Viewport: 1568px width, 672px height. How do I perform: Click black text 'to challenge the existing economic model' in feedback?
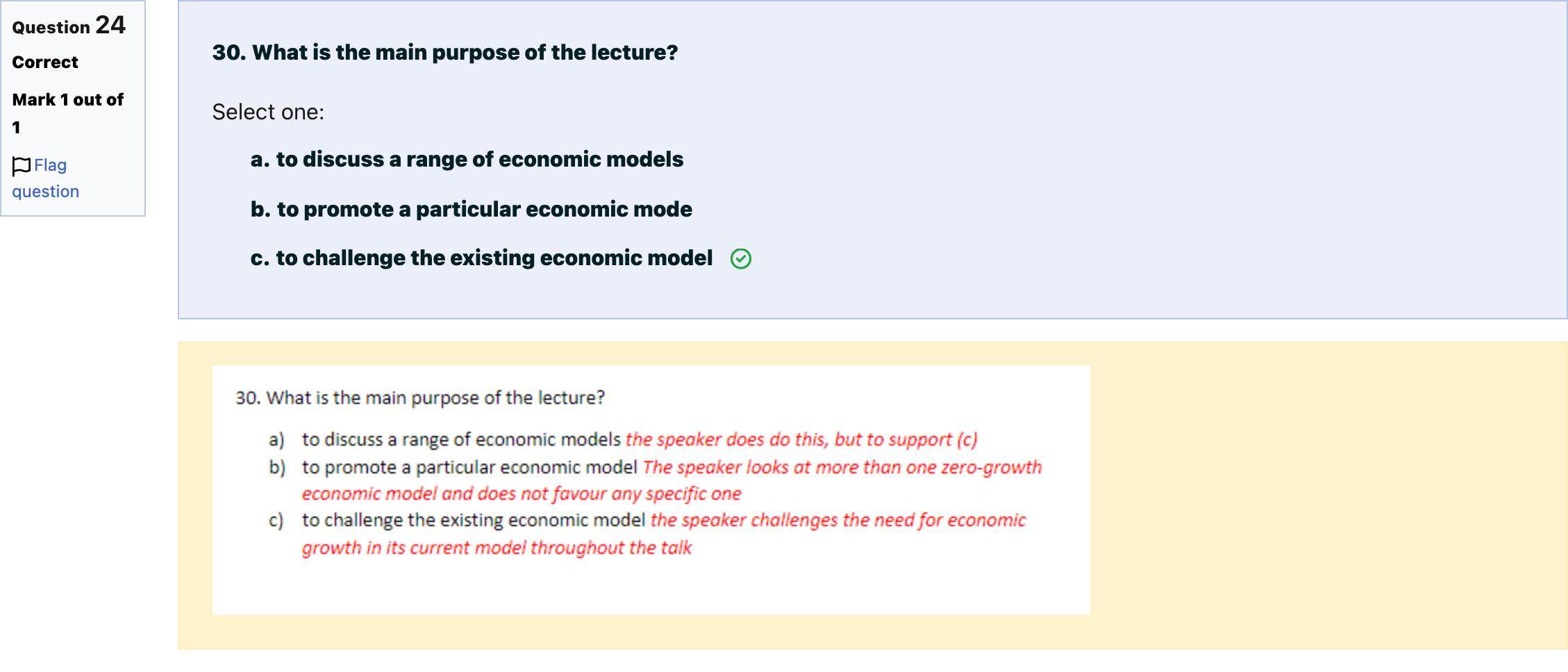(474, 520)
